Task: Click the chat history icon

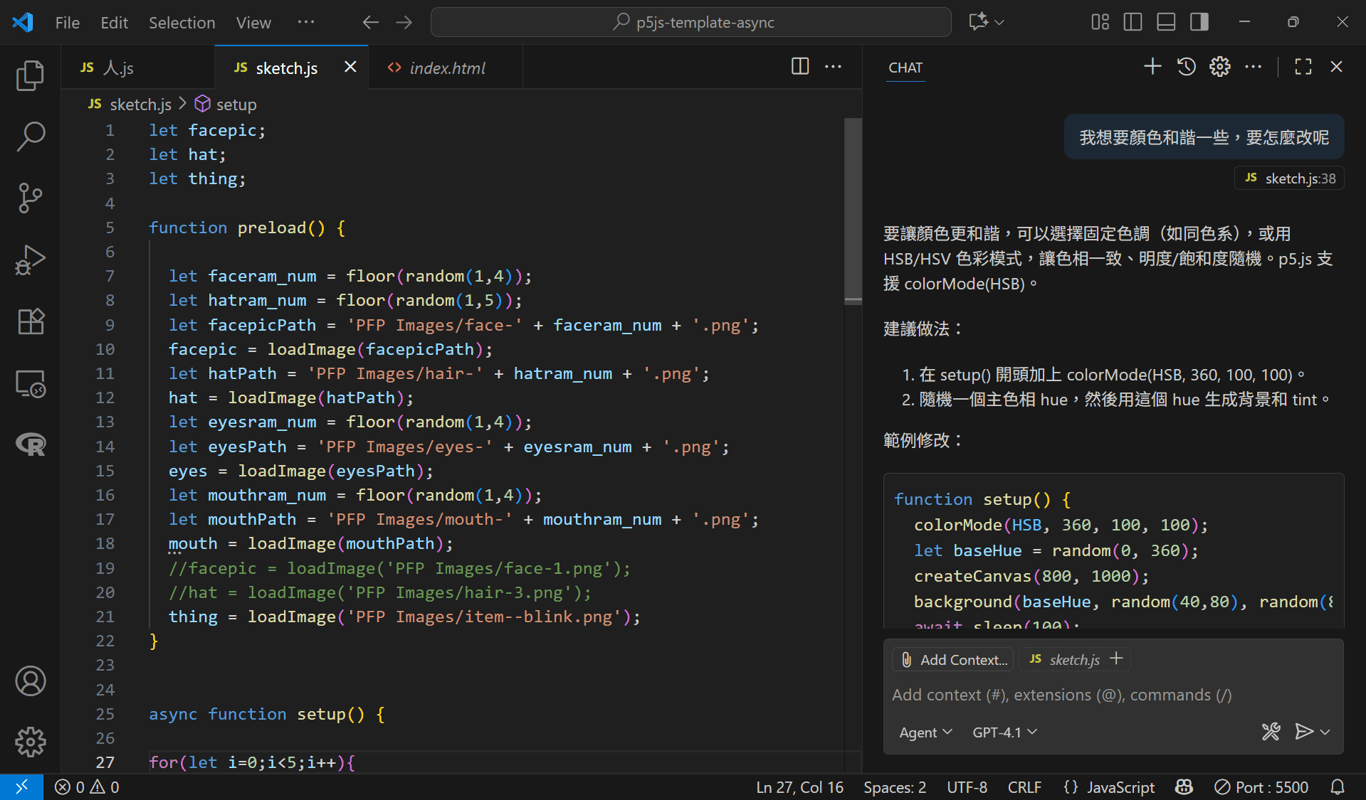Action: [x=1186, y=67]
